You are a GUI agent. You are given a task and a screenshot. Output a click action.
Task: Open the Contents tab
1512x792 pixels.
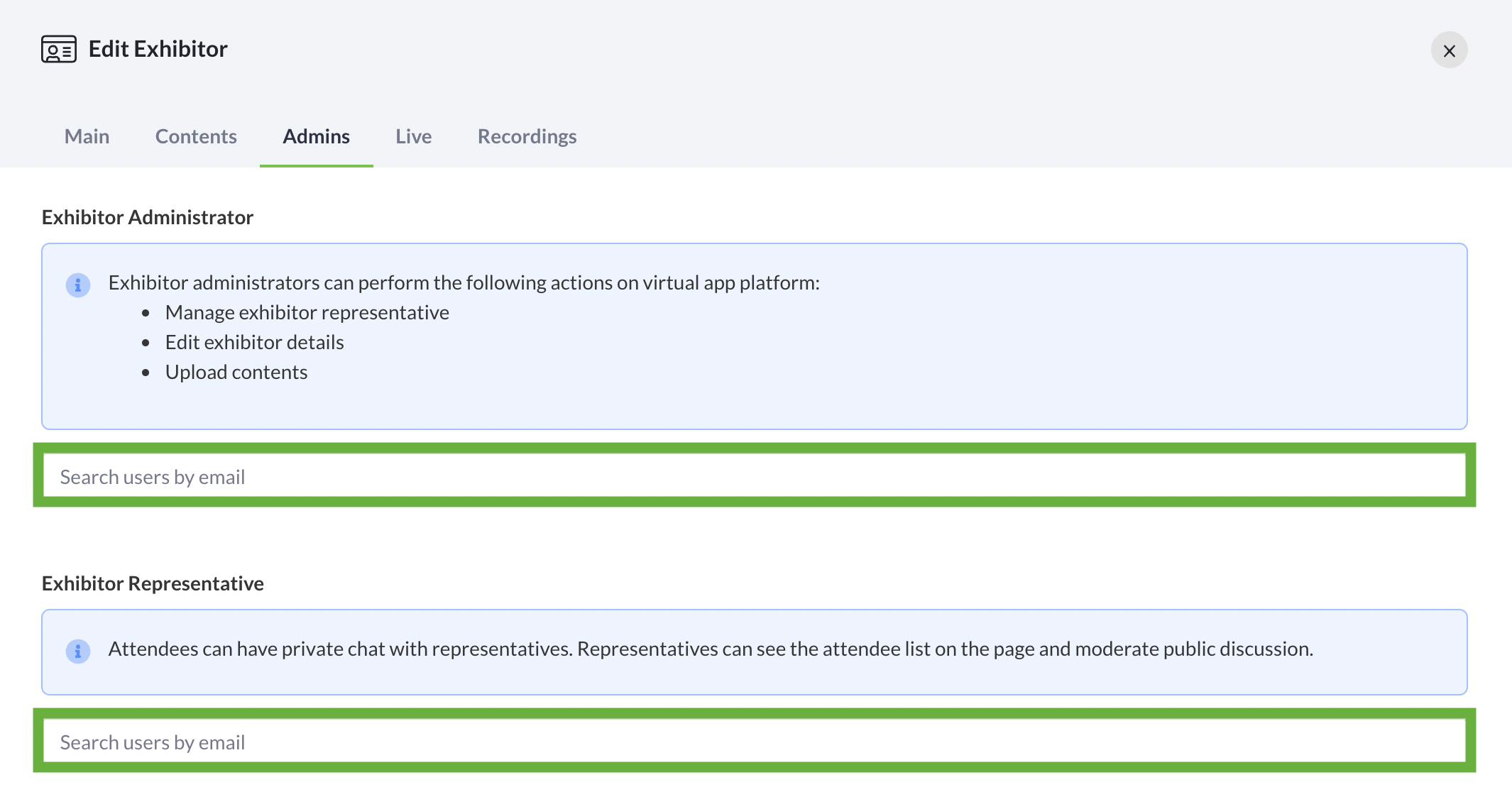(x=196, y=136)
